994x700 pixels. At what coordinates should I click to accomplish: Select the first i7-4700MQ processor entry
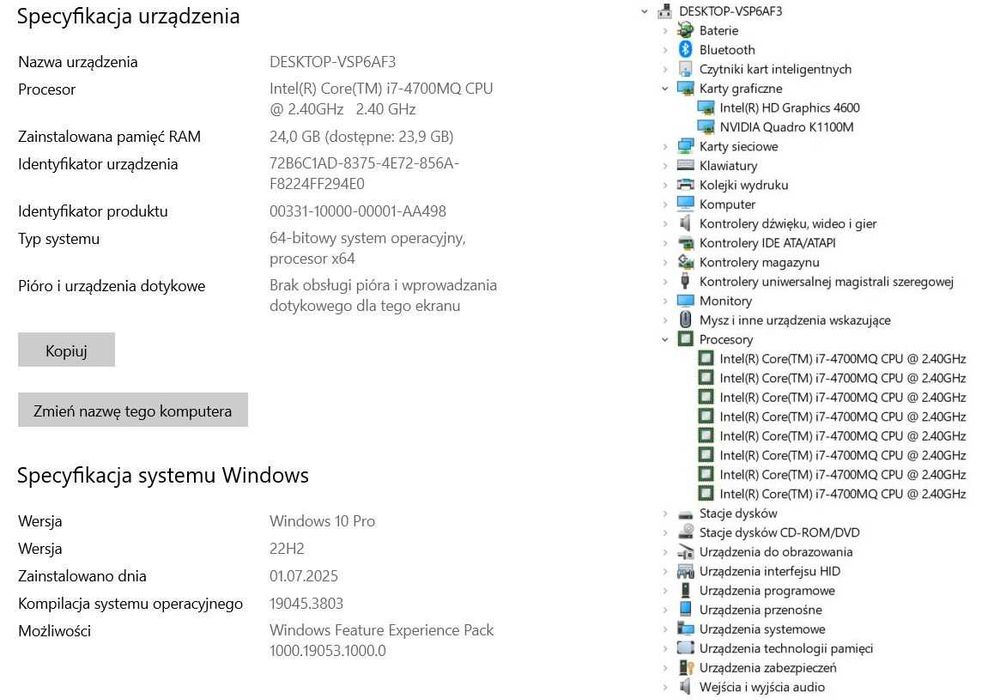[x=842, y=359]
